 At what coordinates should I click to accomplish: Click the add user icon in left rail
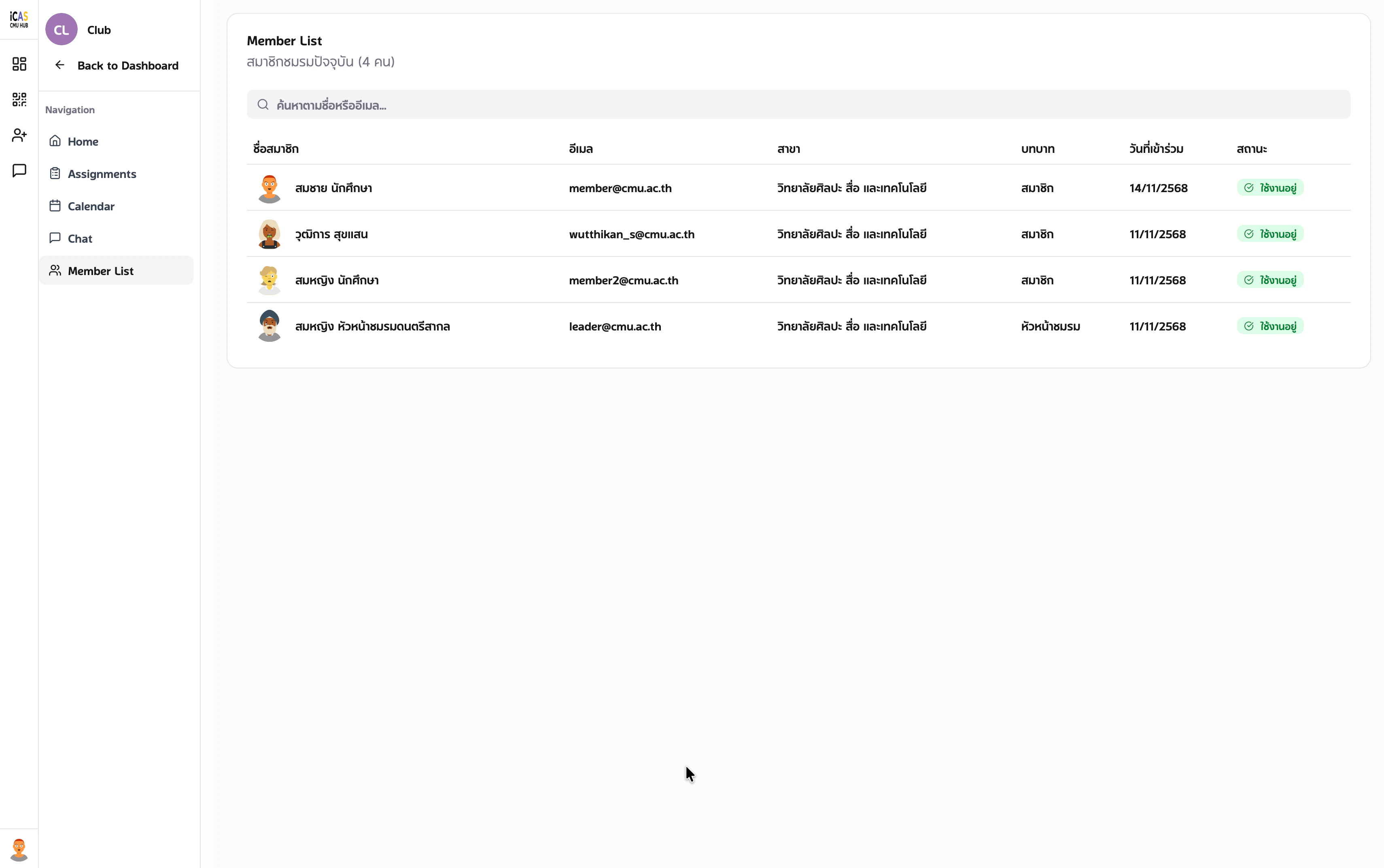19,135
